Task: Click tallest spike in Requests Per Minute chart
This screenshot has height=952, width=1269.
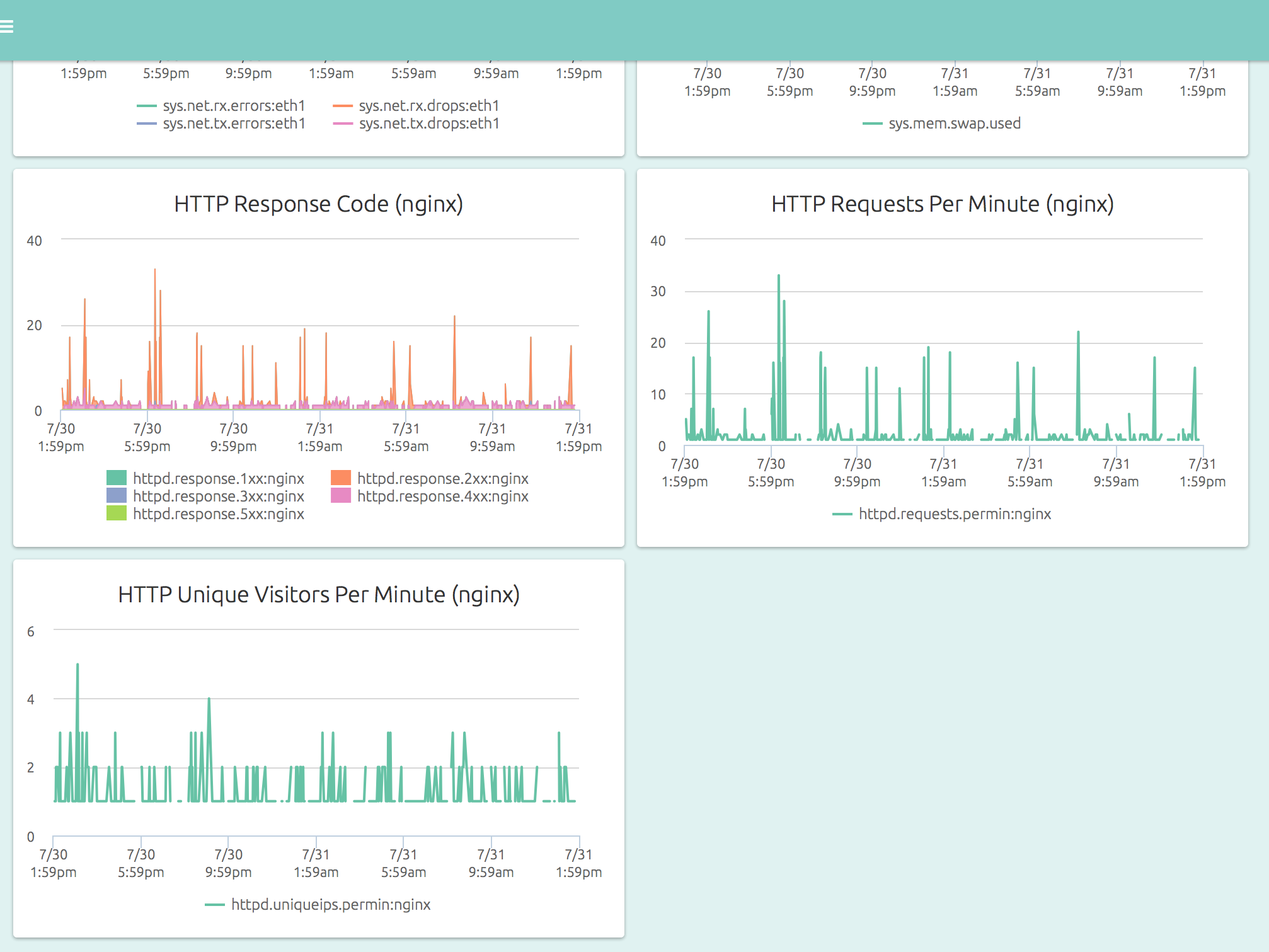Action: (779, 277)
